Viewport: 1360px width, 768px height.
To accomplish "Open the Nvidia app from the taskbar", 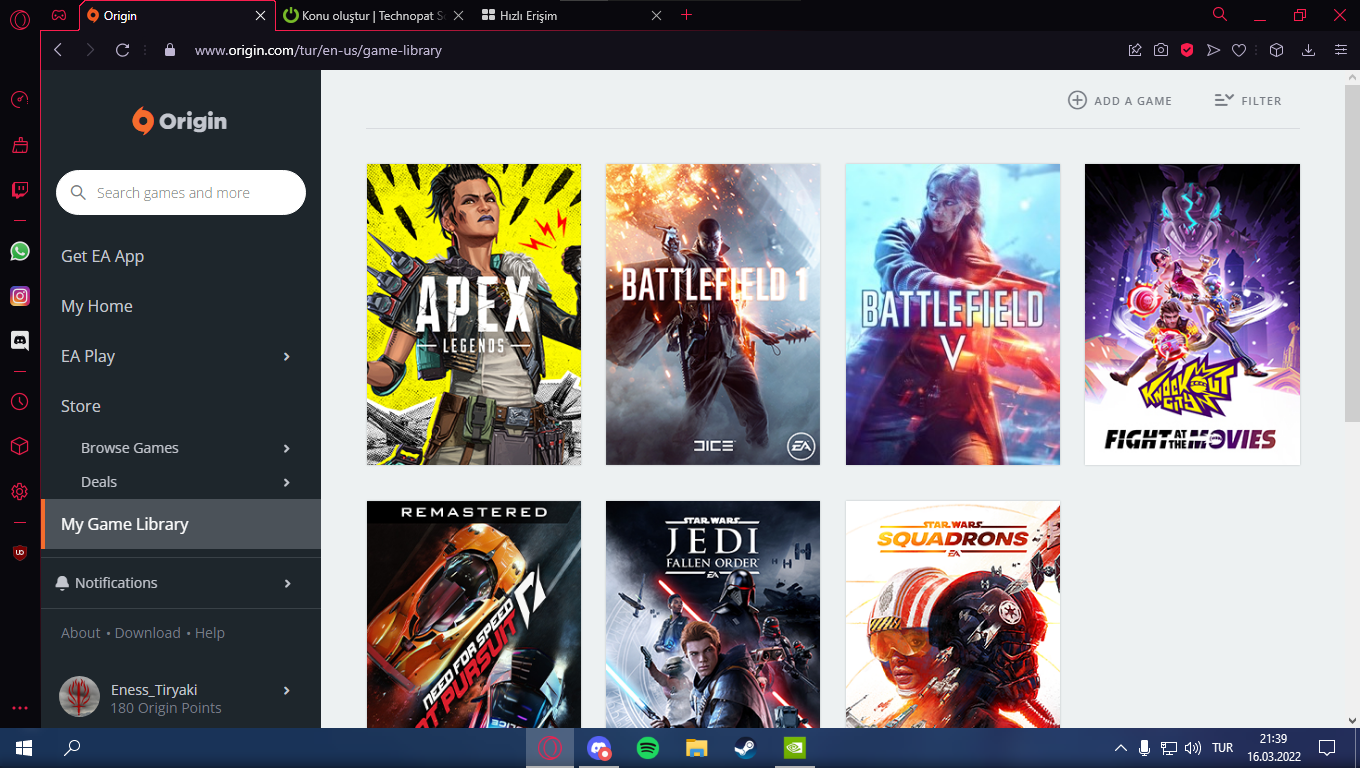I will click(794, 747).
